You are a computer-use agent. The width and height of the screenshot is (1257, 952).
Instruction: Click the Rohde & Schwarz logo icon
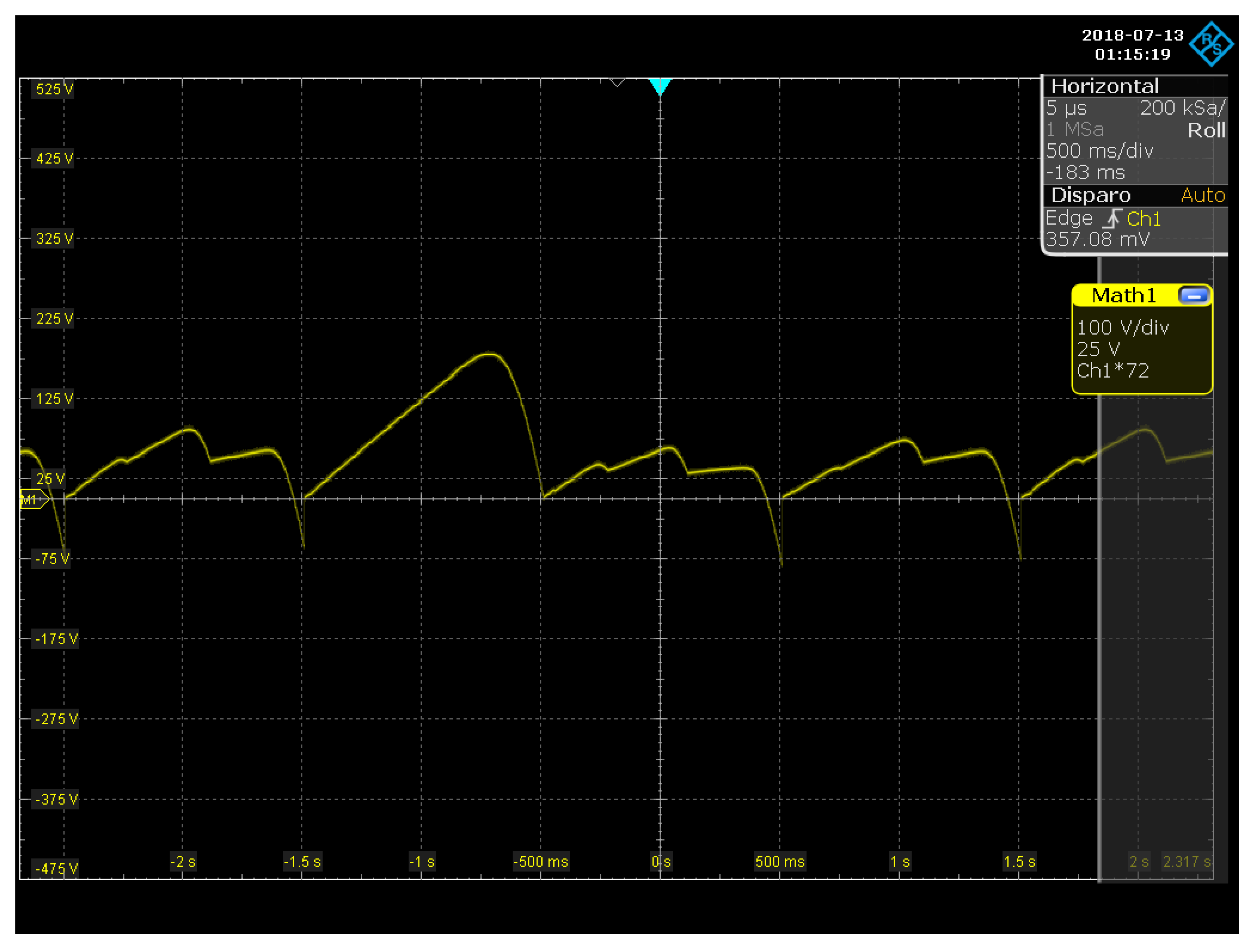(x=1211, y=44)
